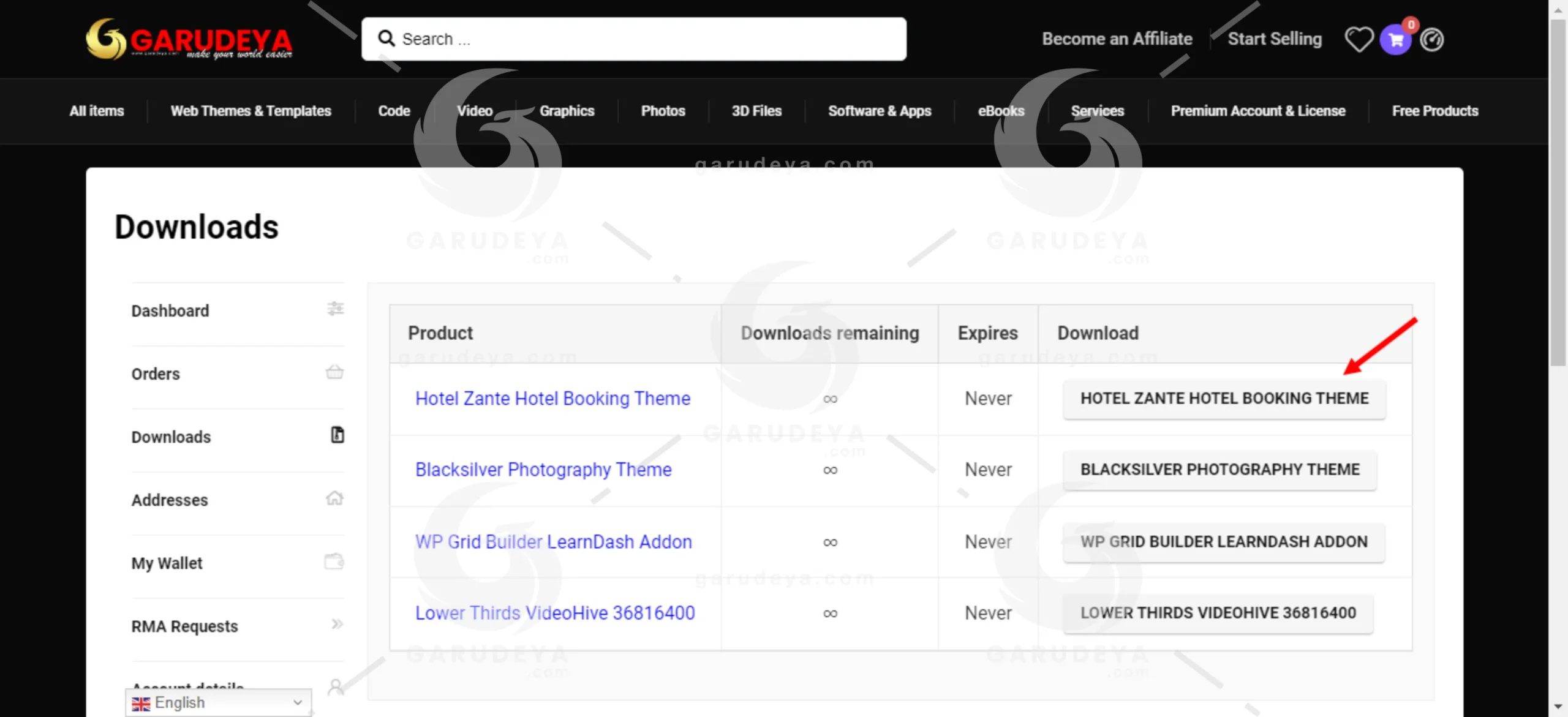Open the All items menu
Image resolution: width=1568 pixels, height=717 pixels.
[x=97, y=111]
